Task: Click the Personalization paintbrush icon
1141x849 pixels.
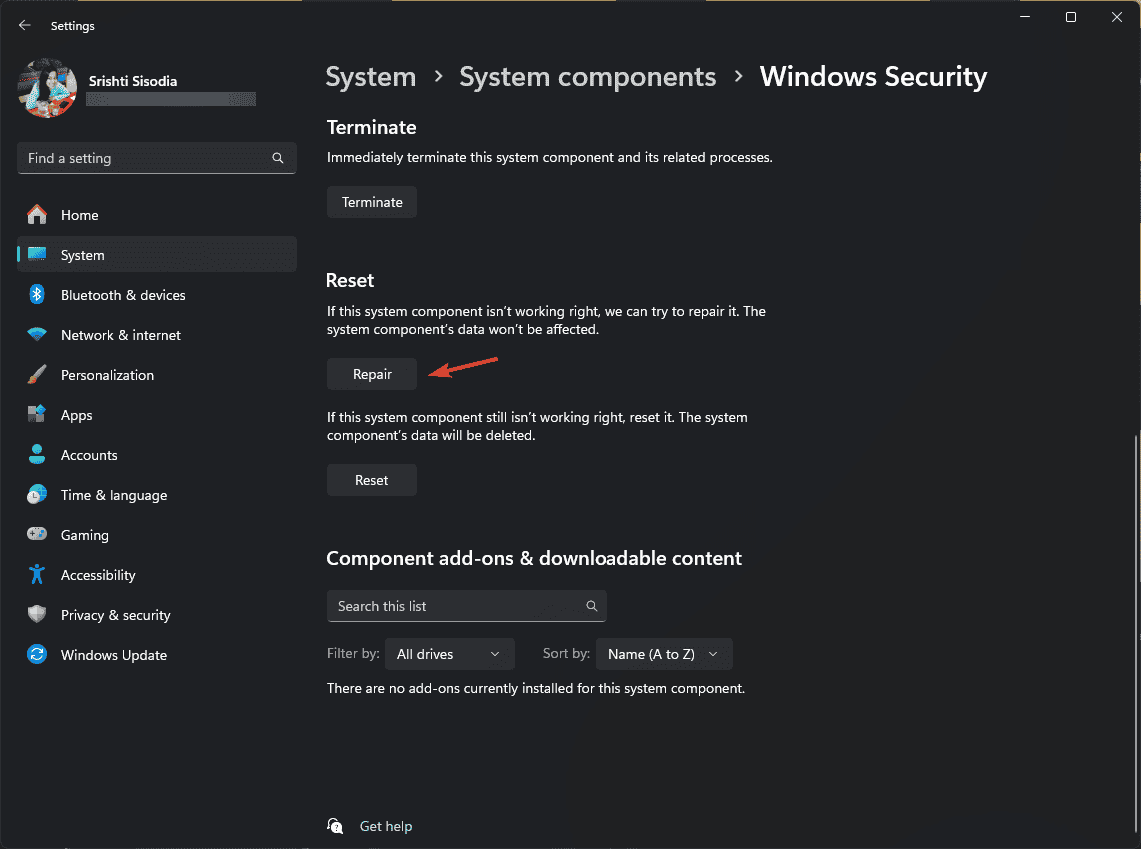Action: coord(37,375)
